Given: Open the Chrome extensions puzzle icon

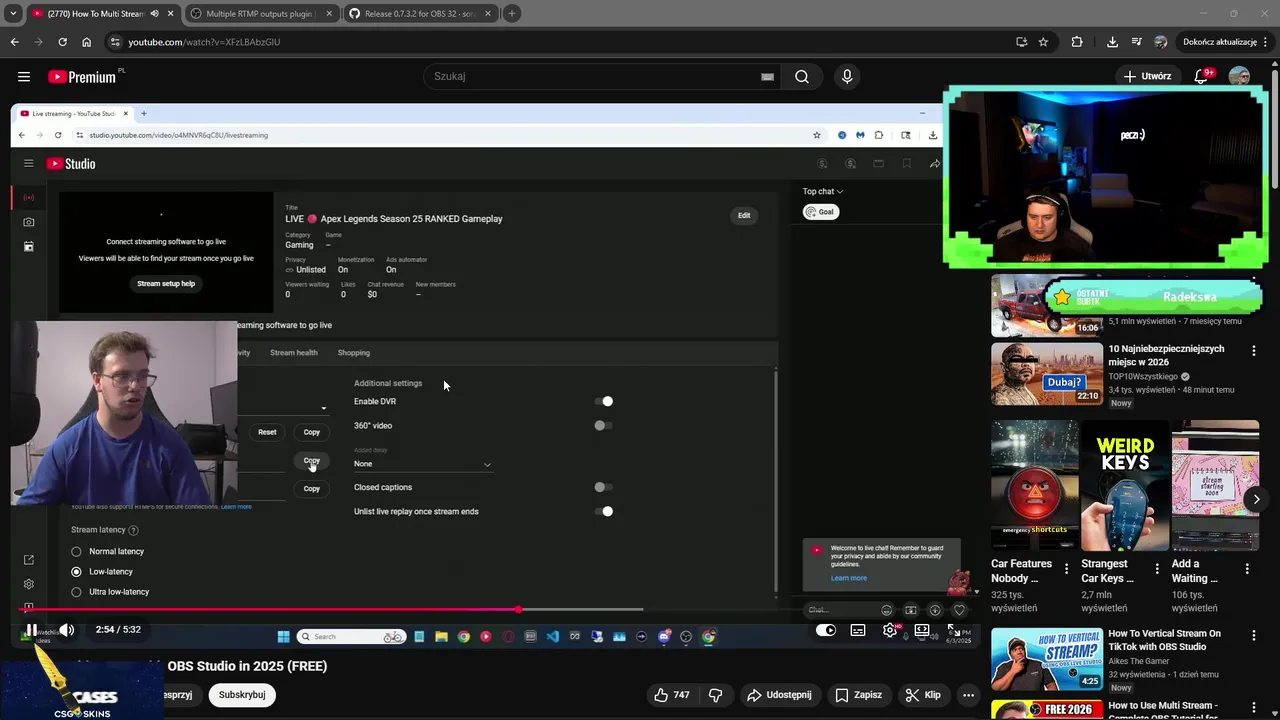Looking at the screenshot, I should pyautogui.click(x=1077, y=42).
